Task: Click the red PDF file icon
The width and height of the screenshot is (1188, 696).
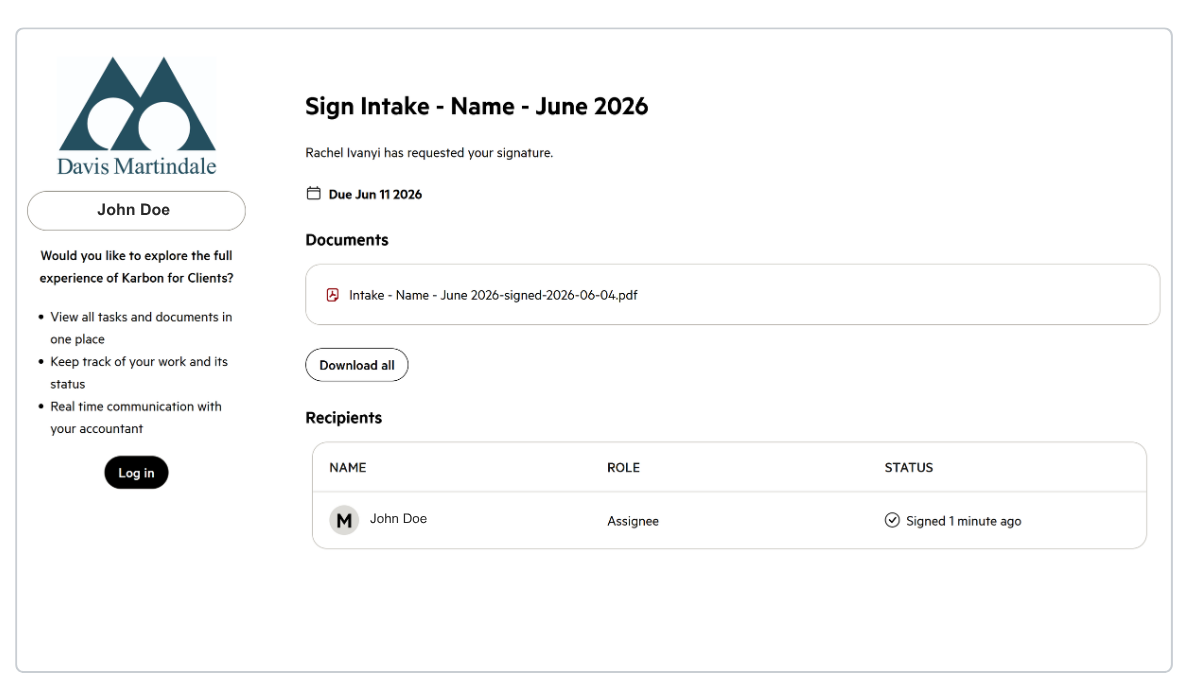Action: (x=333, y=295)
